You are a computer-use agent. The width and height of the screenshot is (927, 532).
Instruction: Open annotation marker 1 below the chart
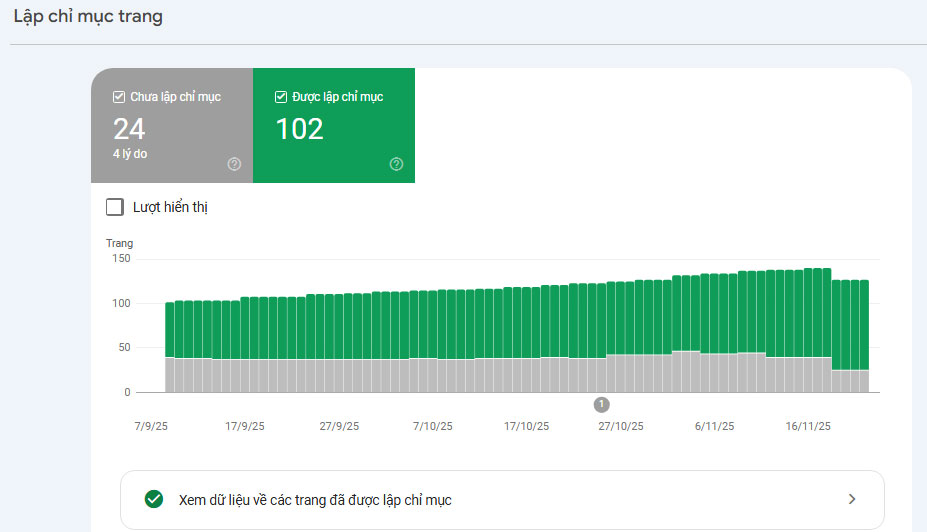tap(601, 404)
